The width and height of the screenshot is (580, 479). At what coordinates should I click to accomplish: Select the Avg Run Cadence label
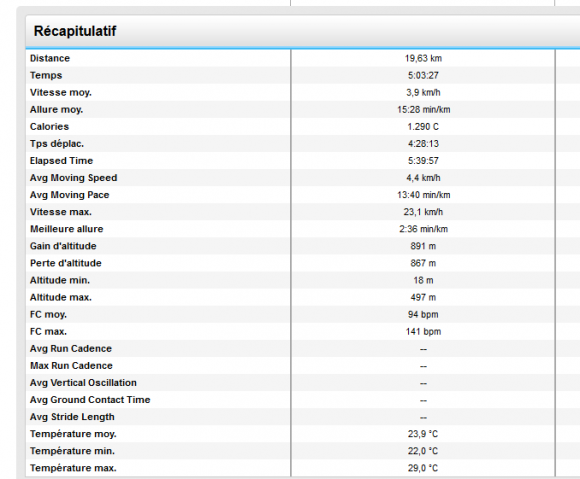pyautogui.click(x=71, y=348)
